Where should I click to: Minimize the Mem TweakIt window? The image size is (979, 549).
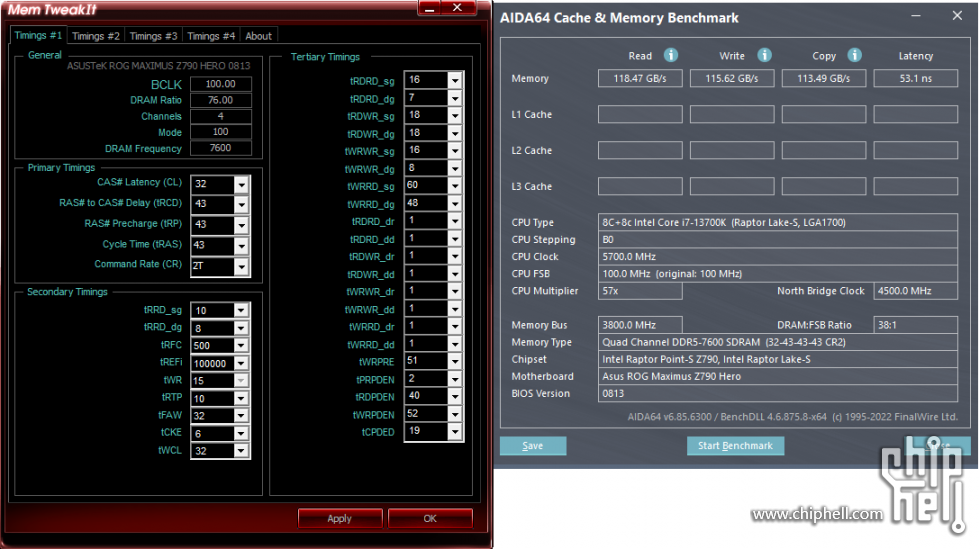pos(430,7)
